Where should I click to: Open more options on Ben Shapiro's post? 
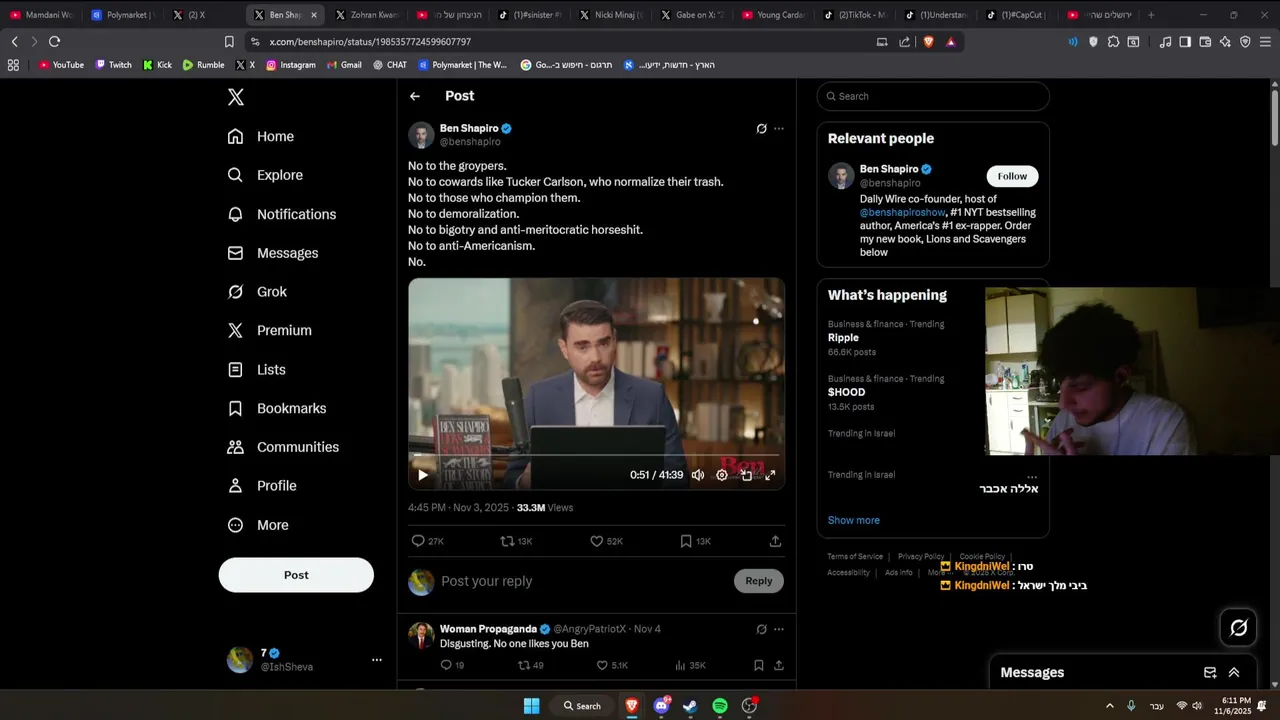click(x=779, y=128)
